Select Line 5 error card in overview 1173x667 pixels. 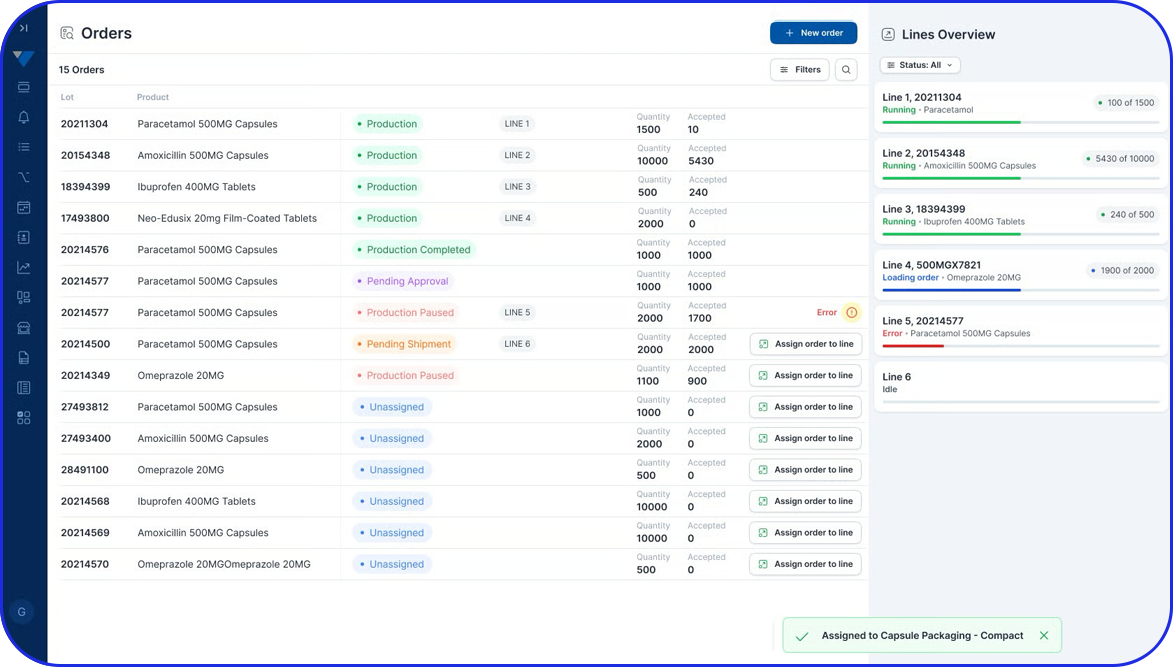click(x=1020, y=328)
